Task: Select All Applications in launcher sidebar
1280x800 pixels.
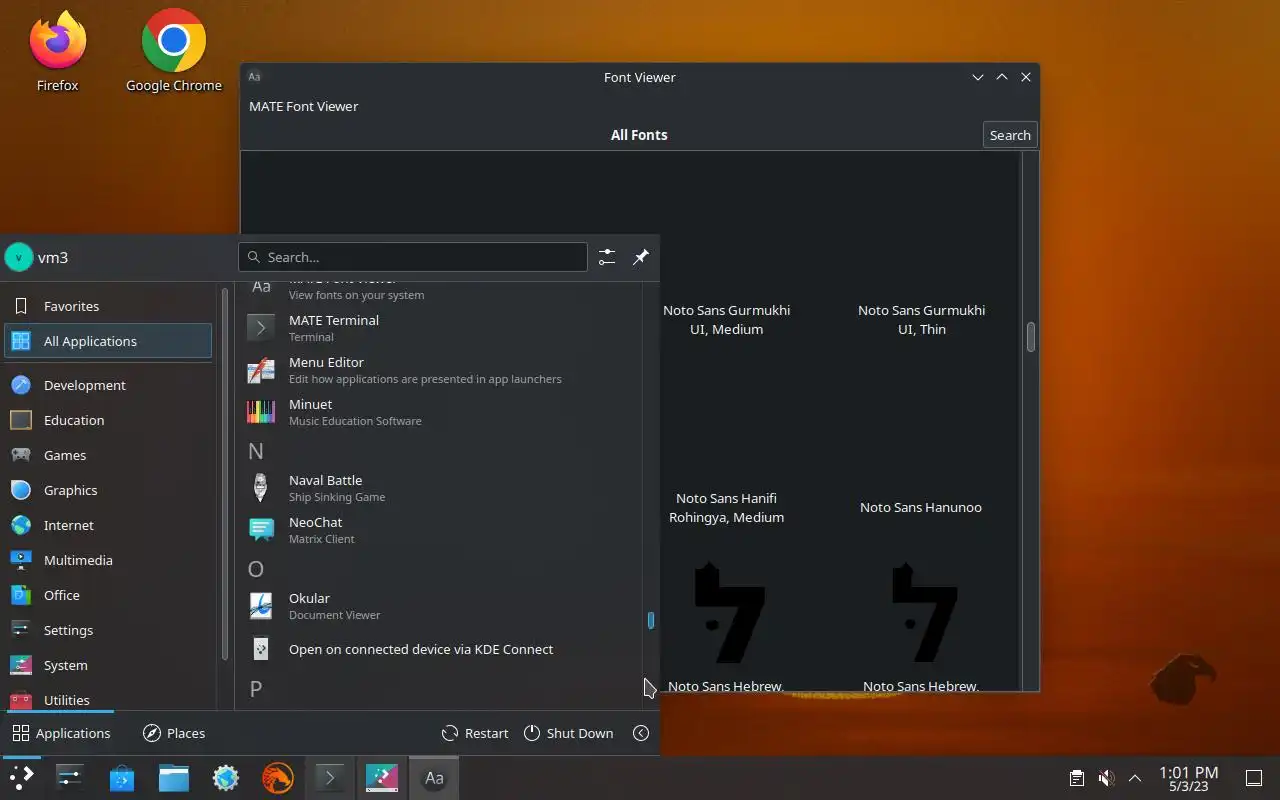Action: click(108, 341)
